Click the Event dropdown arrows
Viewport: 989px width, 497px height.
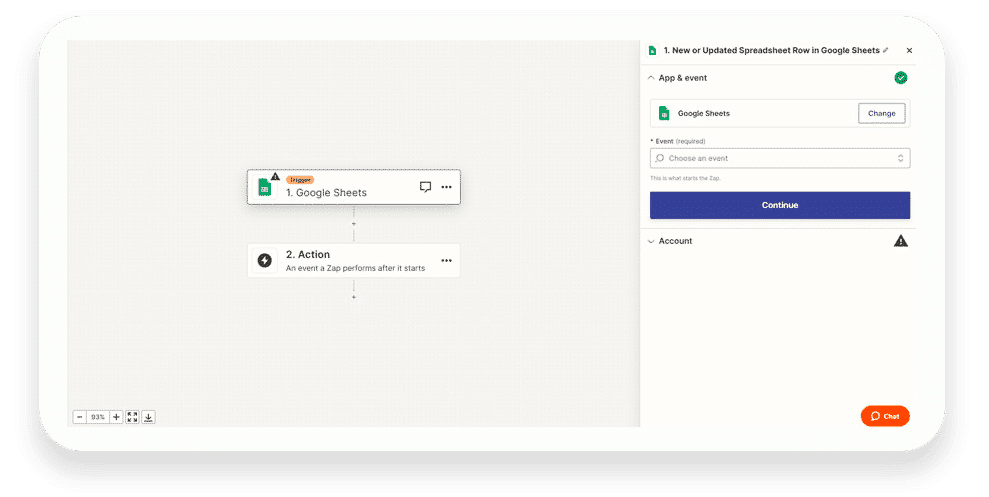point(901,158)
